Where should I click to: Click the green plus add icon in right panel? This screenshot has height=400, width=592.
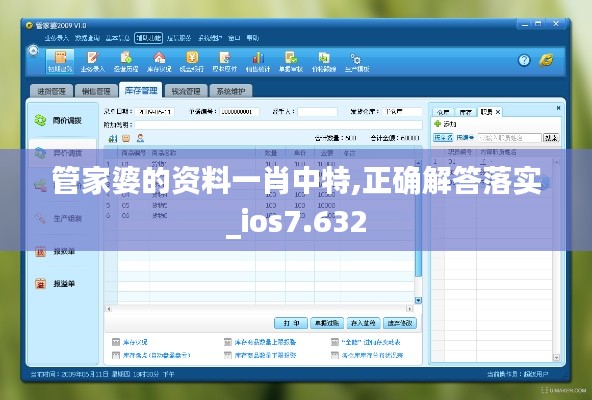438,124
